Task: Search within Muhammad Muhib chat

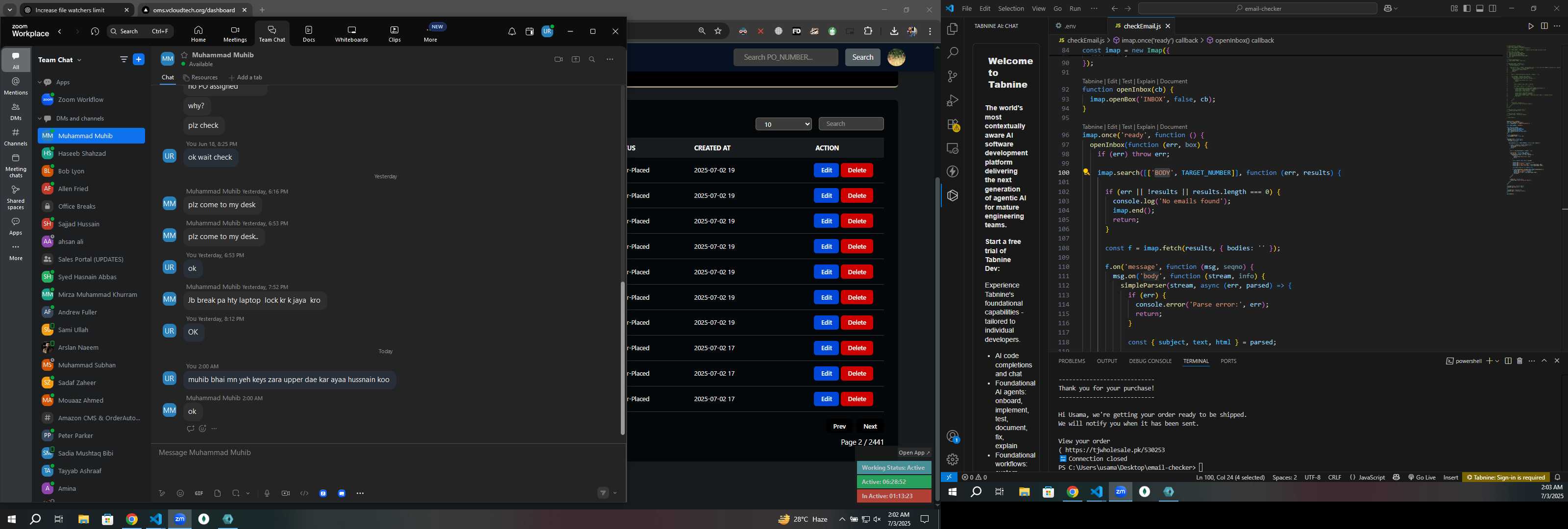Action: click(x=591, y=60)
